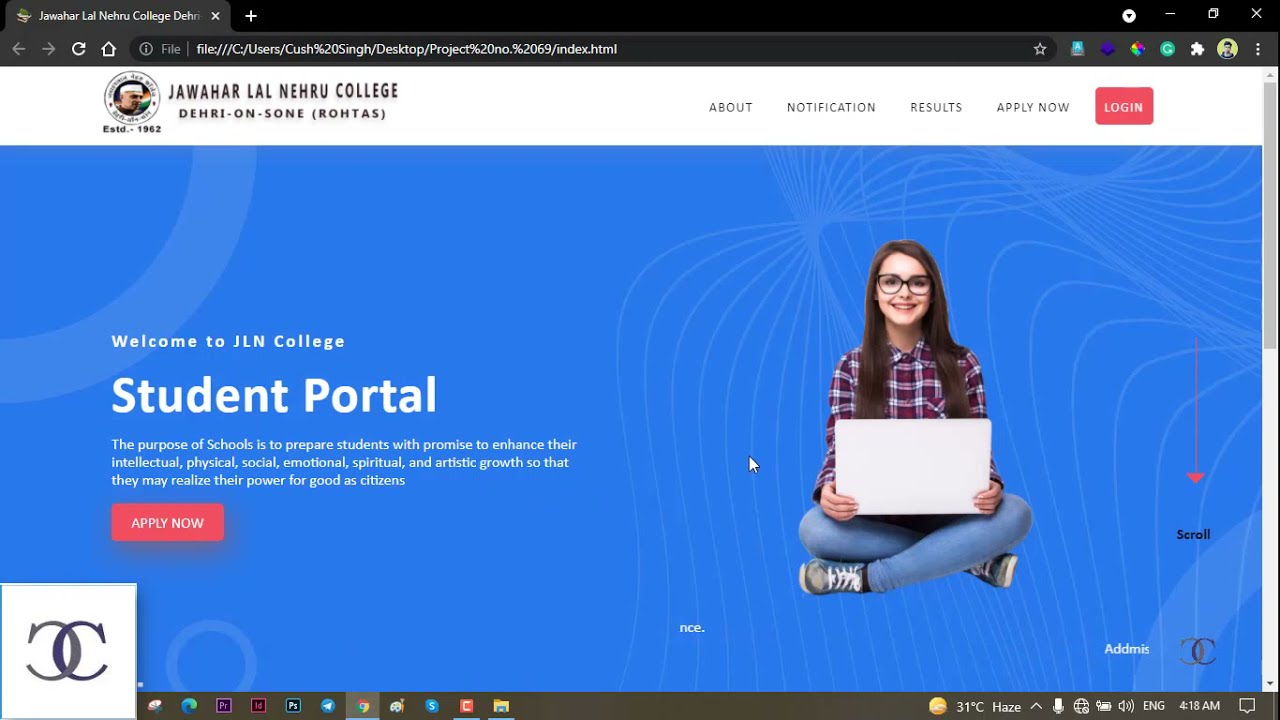1280x720 pixels.
Task: Open Skype from the taskbar
Action: point(432,706)
